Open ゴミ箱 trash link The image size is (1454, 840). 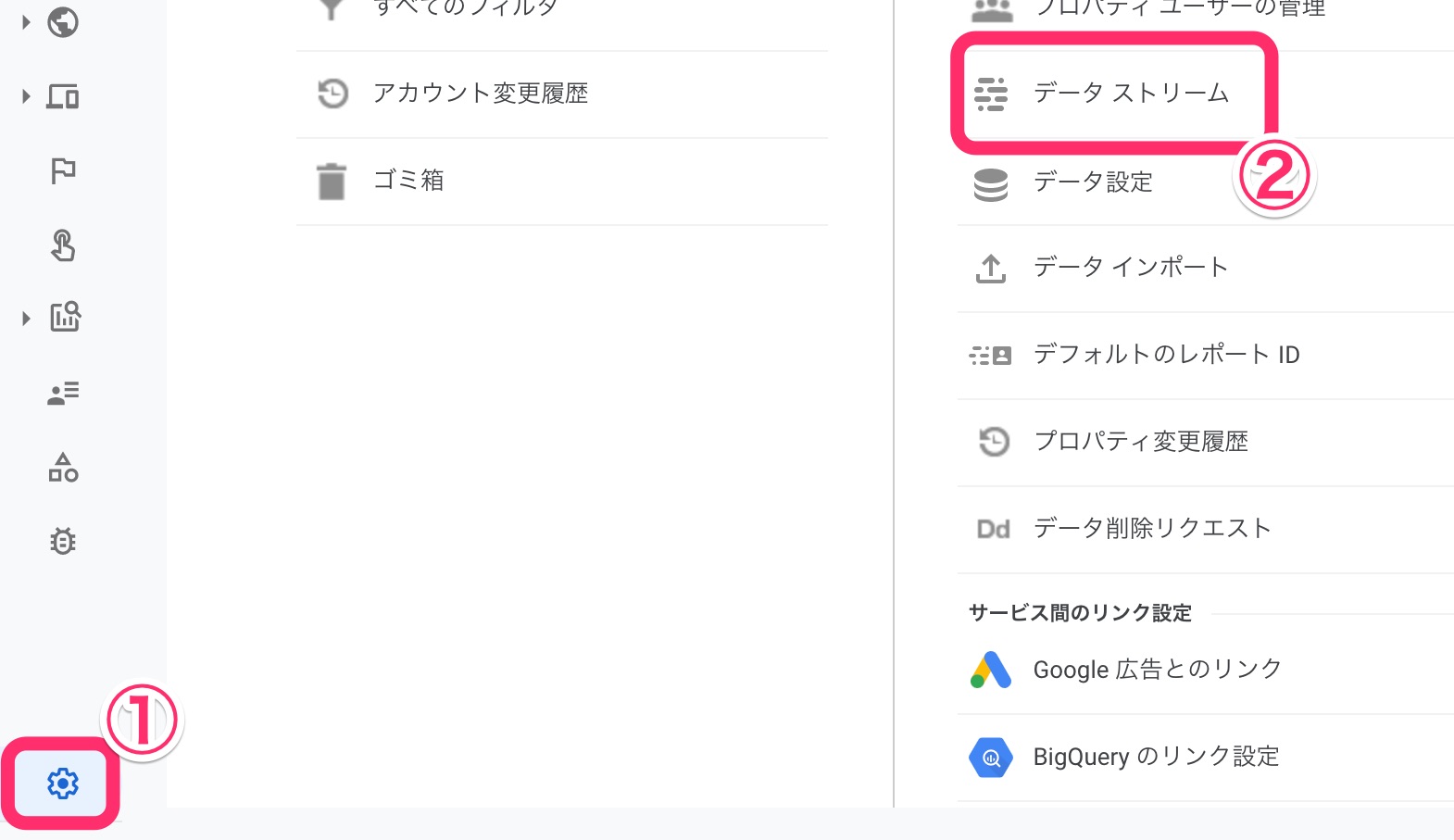pos(408,181)
